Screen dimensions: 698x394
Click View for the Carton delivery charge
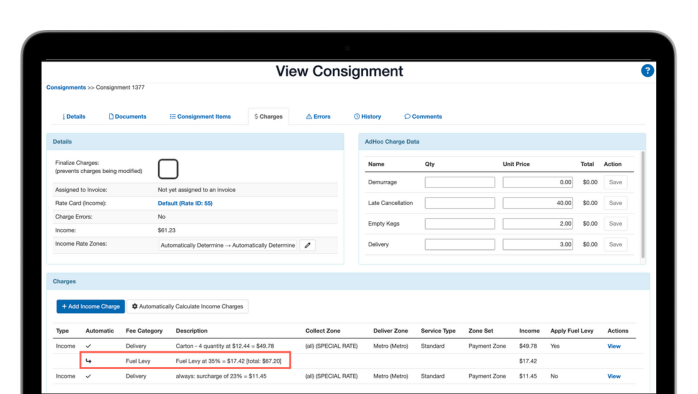pyautogui.click(x=614, y=346)
